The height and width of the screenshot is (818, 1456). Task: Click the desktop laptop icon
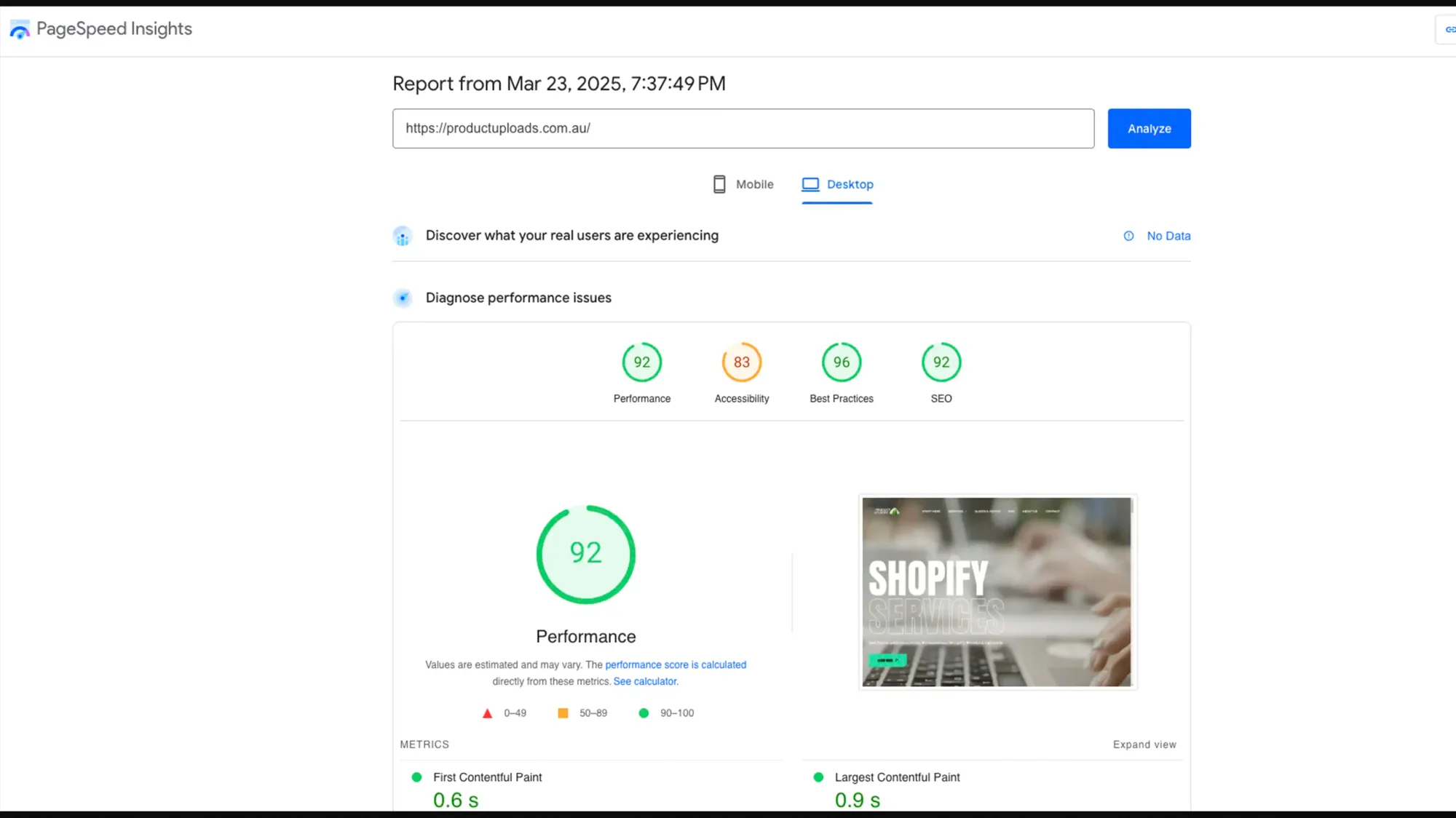click(810, 184)
